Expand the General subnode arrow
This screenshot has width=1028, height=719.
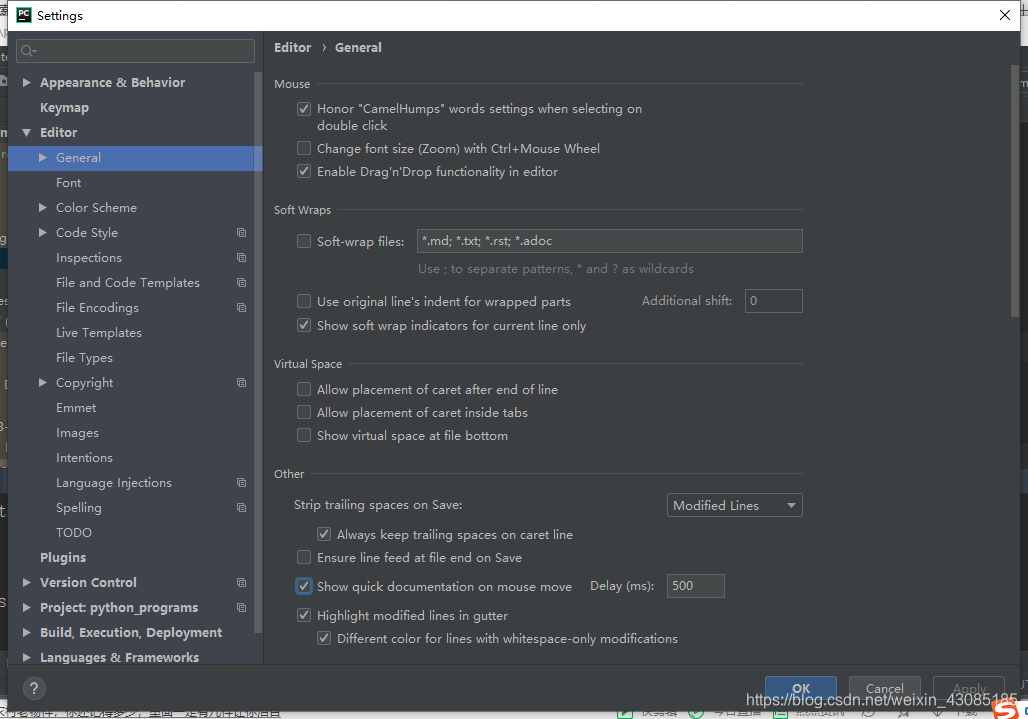43,157
